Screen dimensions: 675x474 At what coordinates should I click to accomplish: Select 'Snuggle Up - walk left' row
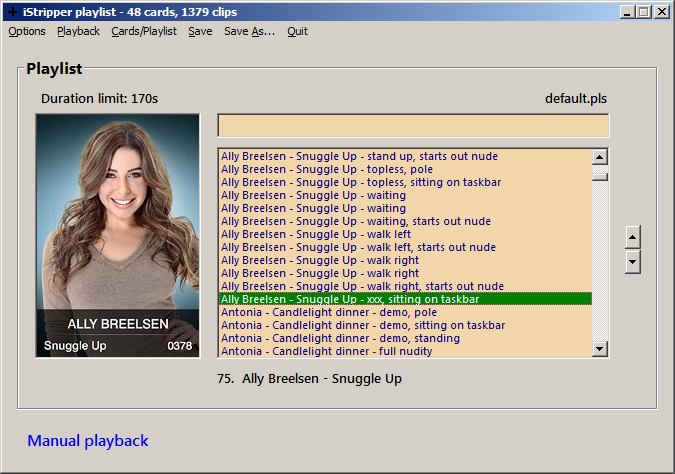click(x=406, y=234)
